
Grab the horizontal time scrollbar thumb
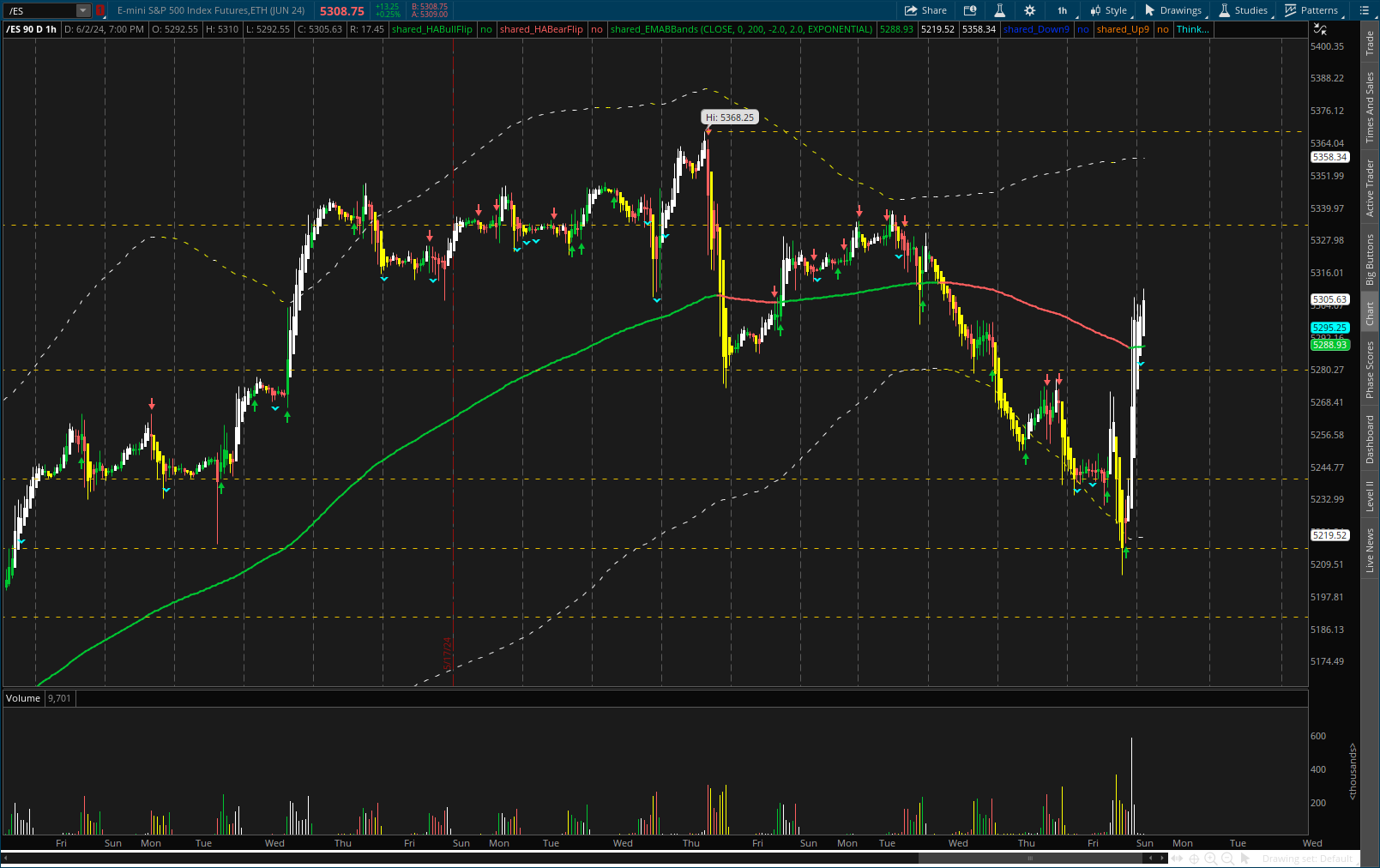click(x=1031, y=858)
